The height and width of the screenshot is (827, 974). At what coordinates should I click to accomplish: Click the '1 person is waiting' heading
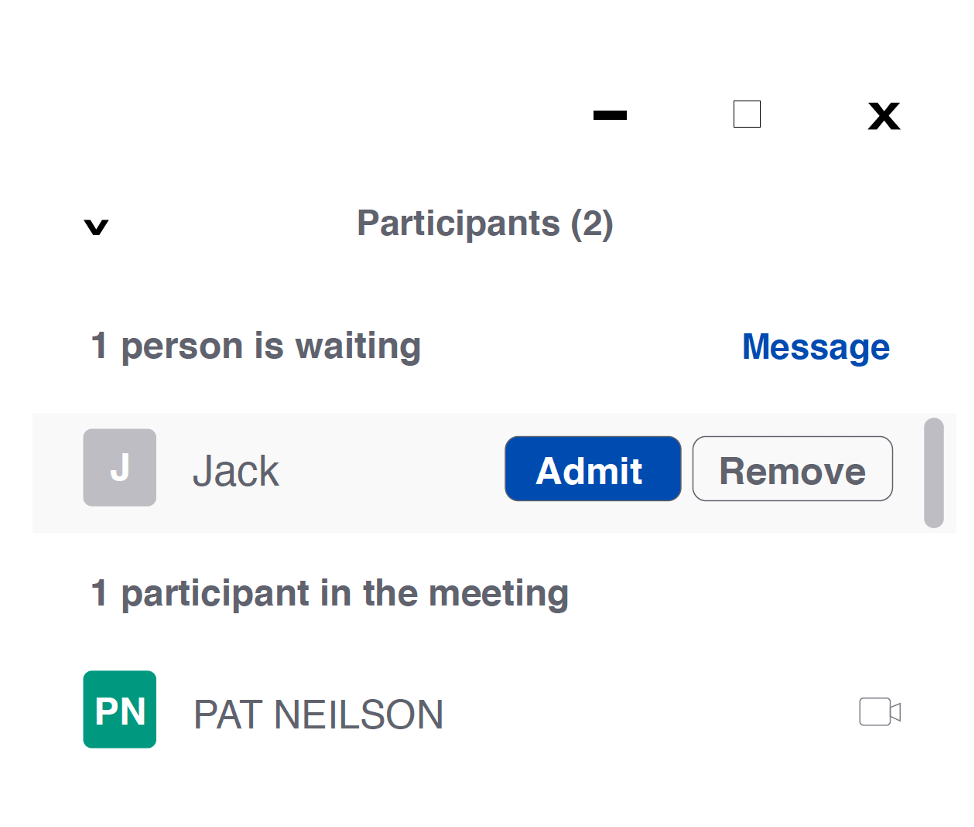pos(255,346)
